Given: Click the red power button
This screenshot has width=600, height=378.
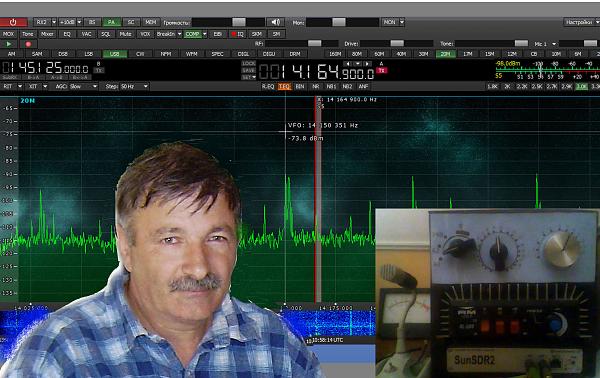Looking at the screenshot, I should (13, 22).
